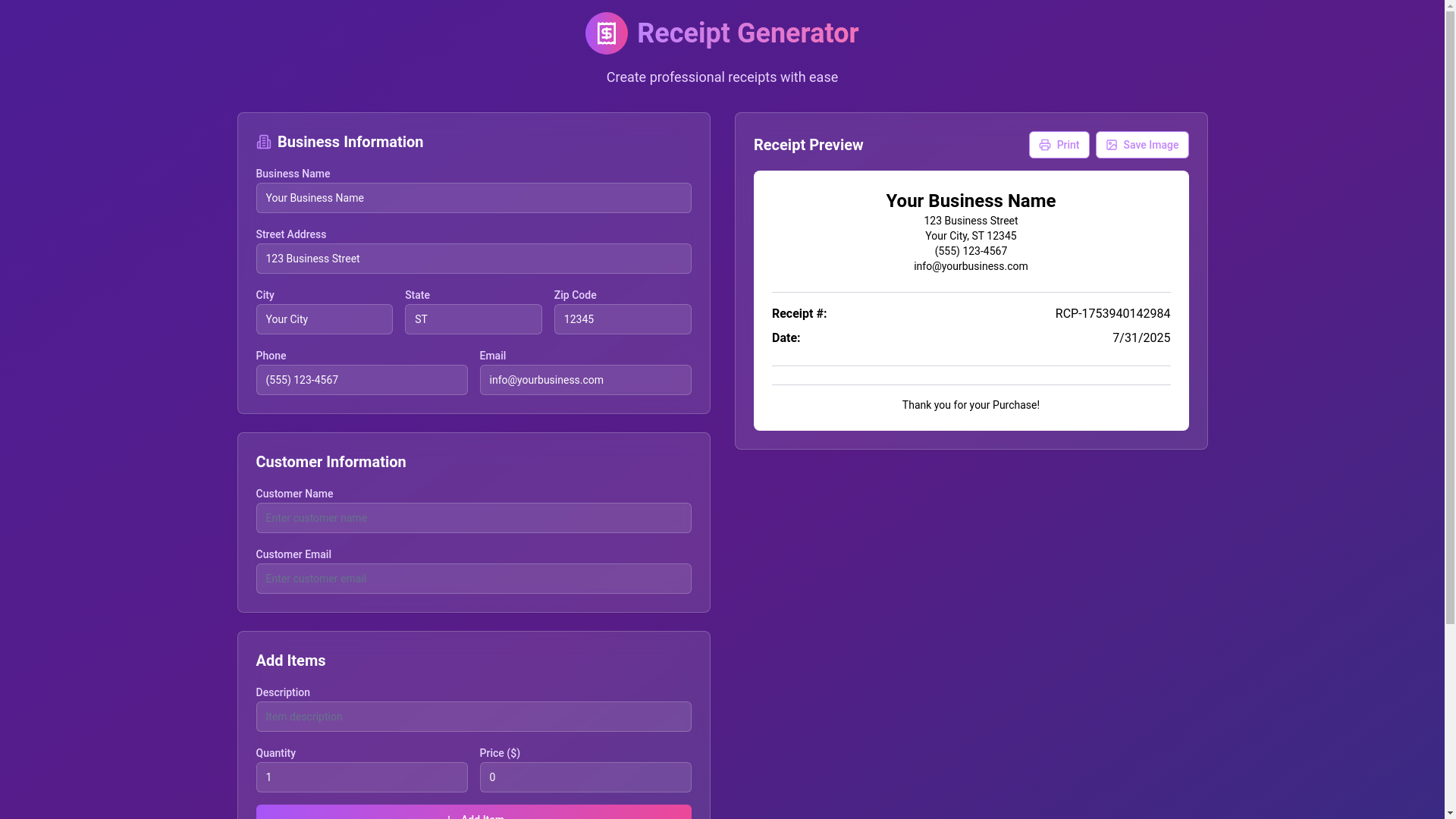Click the 'Date:' label in preview
1456x819 pixels.
coord(786,338)
